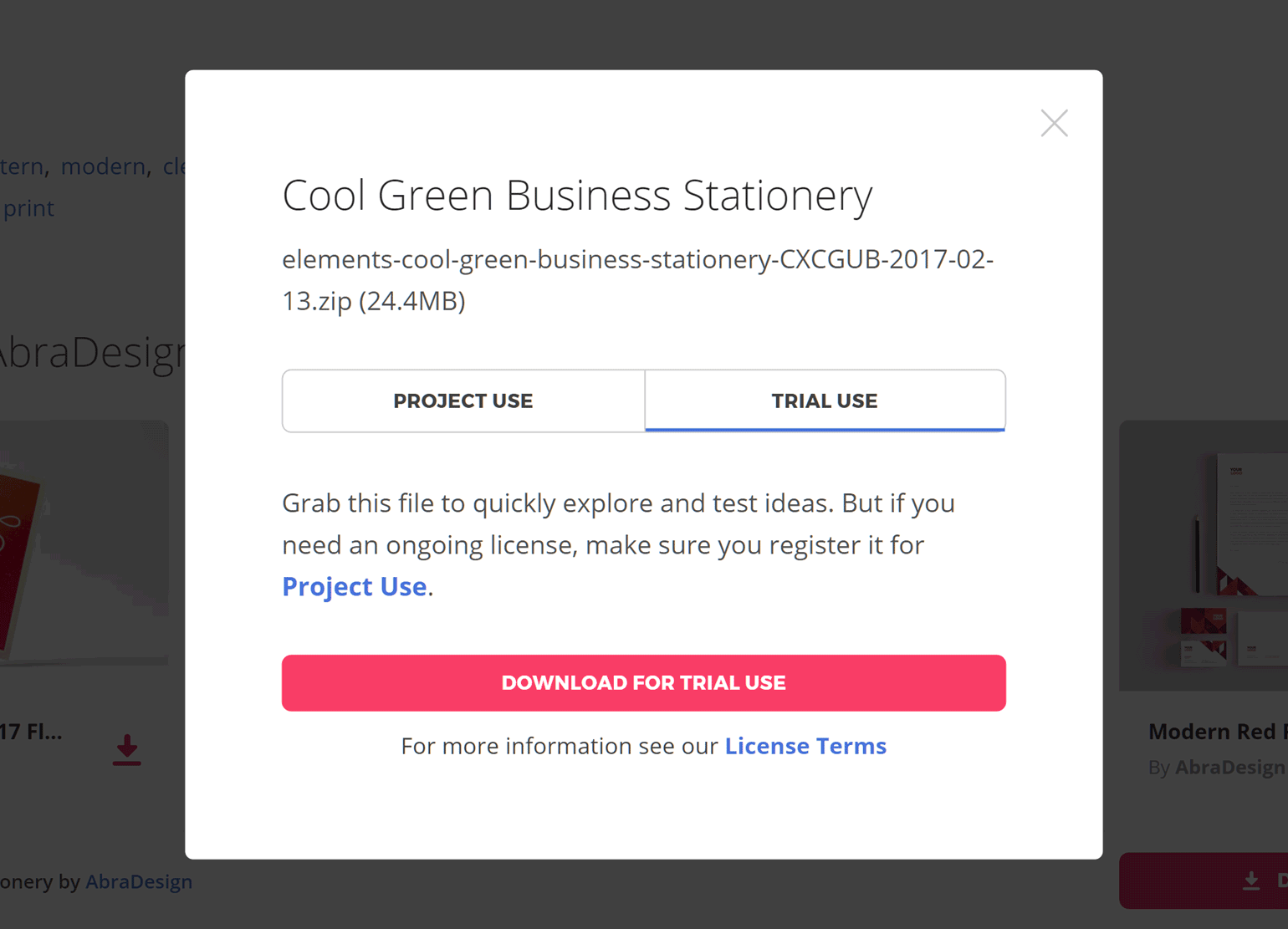This screenshot has height=929, width=1288.
Task: Open the blue Project Use link
Action: pos(354,587)
